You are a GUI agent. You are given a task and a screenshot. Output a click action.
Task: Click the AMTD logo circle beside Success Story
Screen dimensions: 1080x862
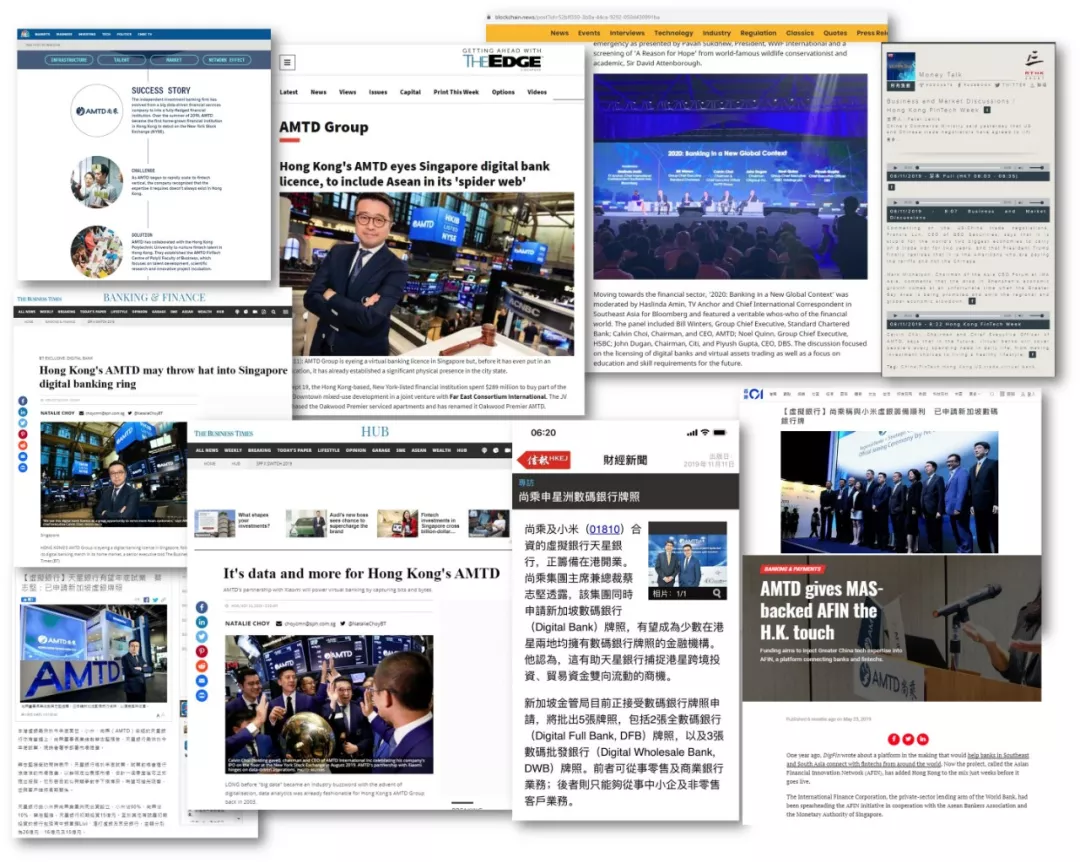[x=97, y=111]
